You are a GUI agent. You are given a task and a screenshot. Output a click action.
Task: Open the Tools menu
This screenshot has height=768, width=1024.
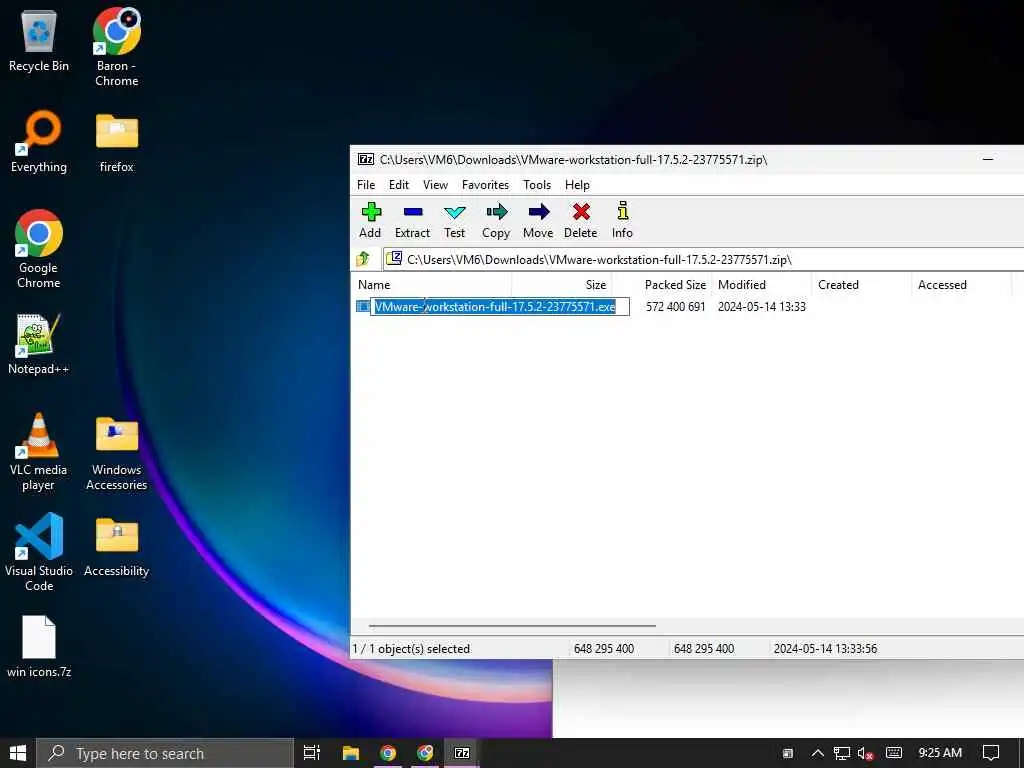click(537, 185)
